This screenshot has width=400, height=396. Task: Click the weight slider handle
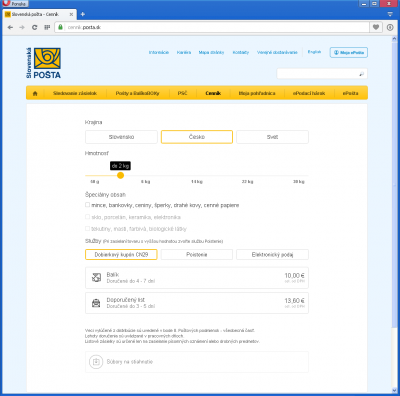click(121, 175)
